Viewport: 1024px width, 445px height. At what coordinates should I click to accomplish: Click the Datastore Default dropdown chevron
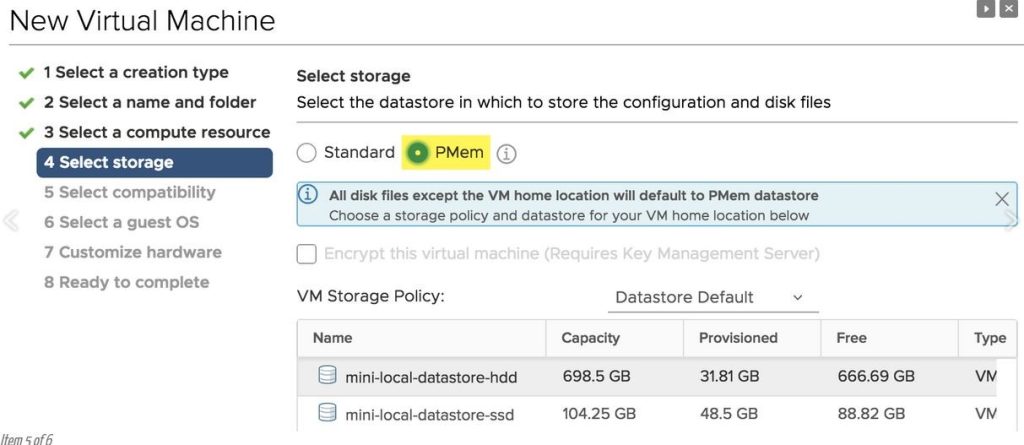point(797,297)
